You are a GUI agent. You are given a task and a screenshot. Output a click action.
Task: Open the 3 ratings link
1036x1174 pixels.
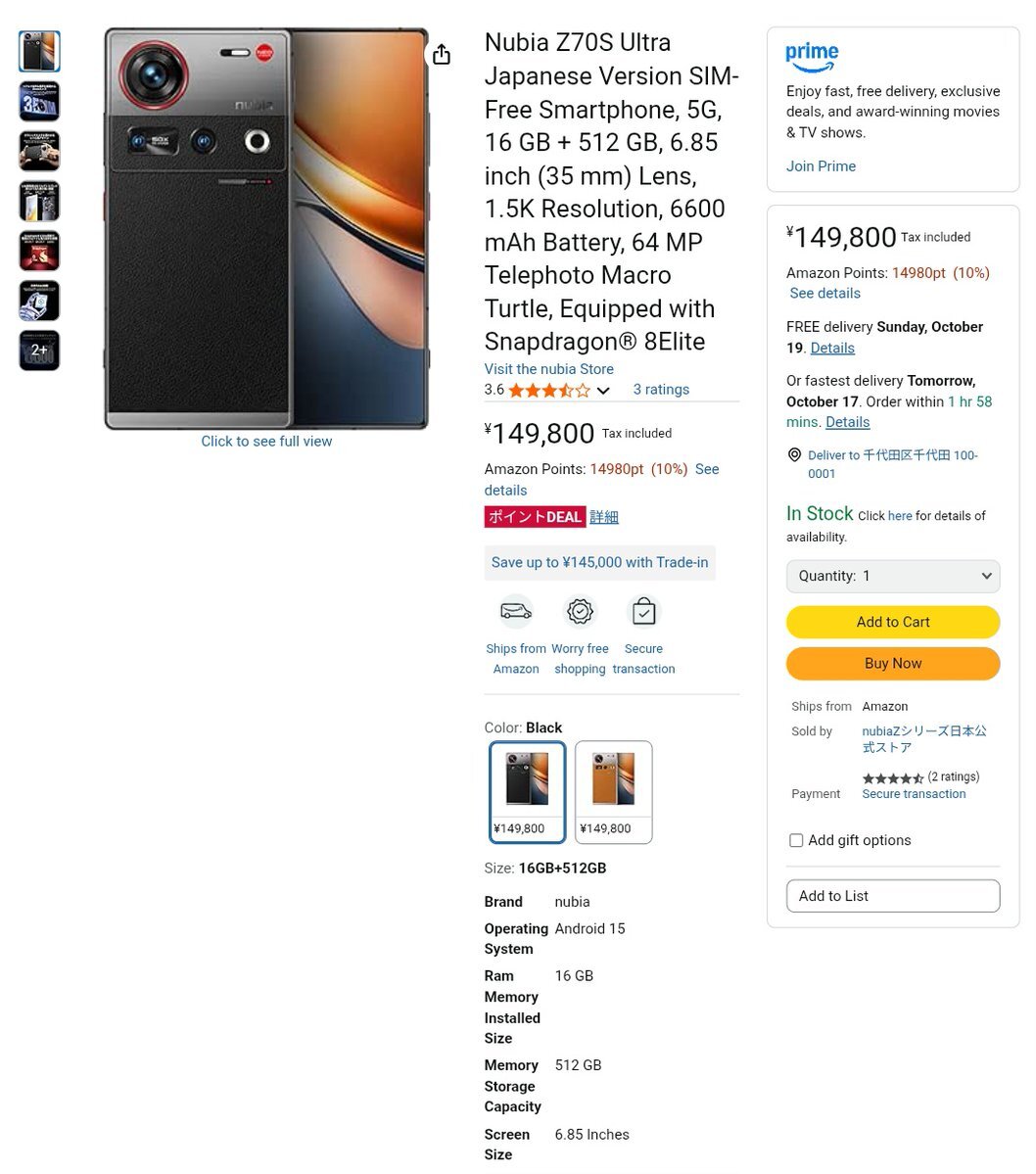[661, 390]
